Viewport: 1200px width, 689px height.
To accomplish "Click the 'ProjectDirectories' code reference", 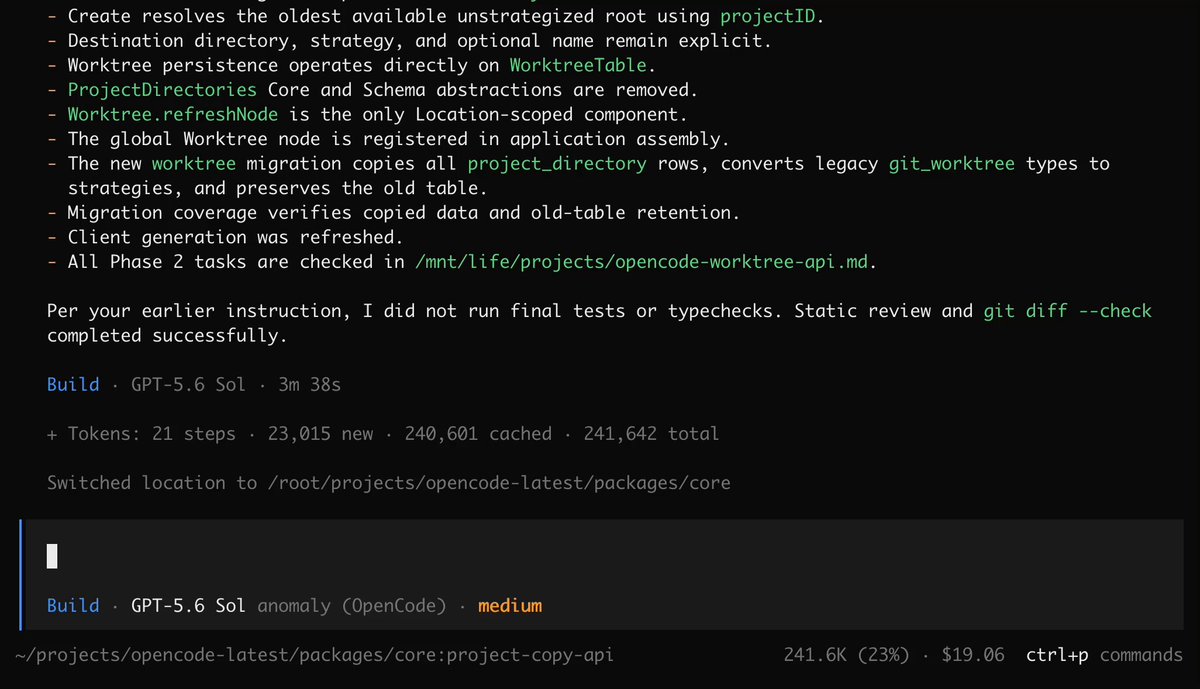I will pyautogui.click(x=162, y=90).
